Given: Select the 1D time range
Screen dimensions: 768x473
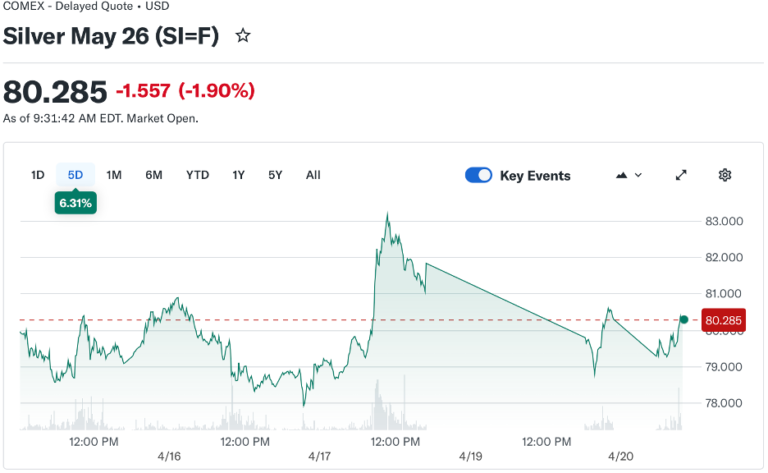Looking at the screenshot, I should 38,175.
